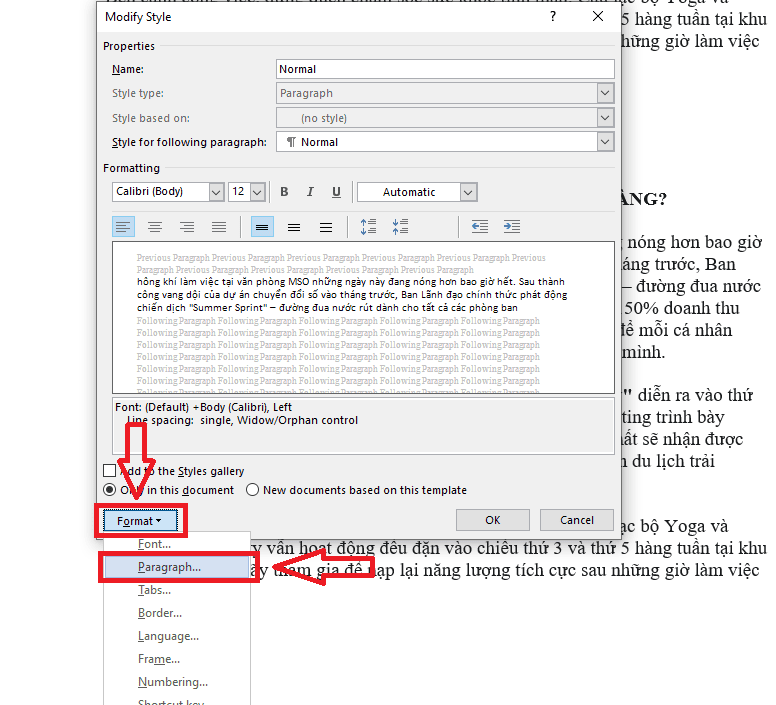The height and width of the screenshot is (705, 776).
Task: Toggle Italic formatting button
Action: click(x=310, y=192)
